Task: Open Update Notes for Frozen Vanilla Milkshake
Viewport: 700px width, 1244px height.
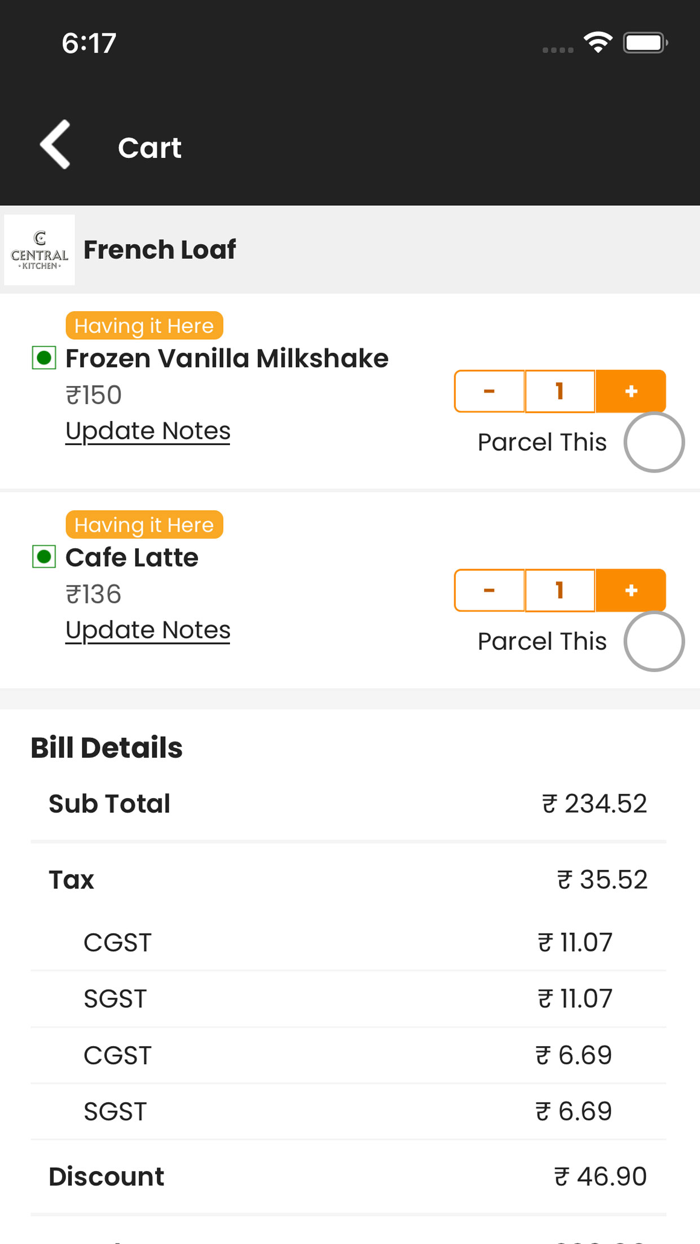Action: 147,431
